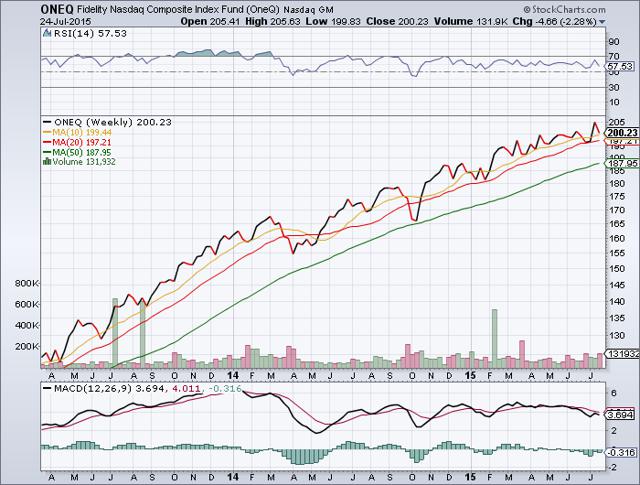Click the -0.316 histogram value tag

(621, 452)
